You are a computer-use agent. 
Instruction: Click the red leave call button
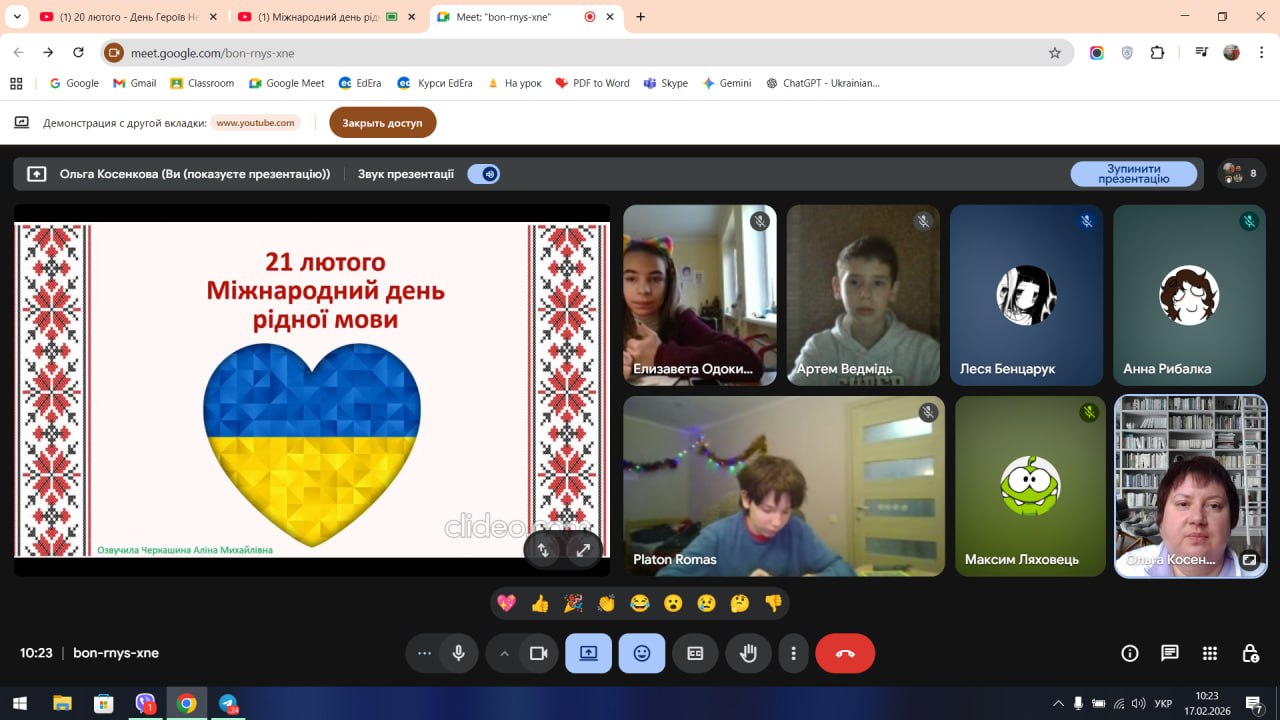tap(845, 653)
